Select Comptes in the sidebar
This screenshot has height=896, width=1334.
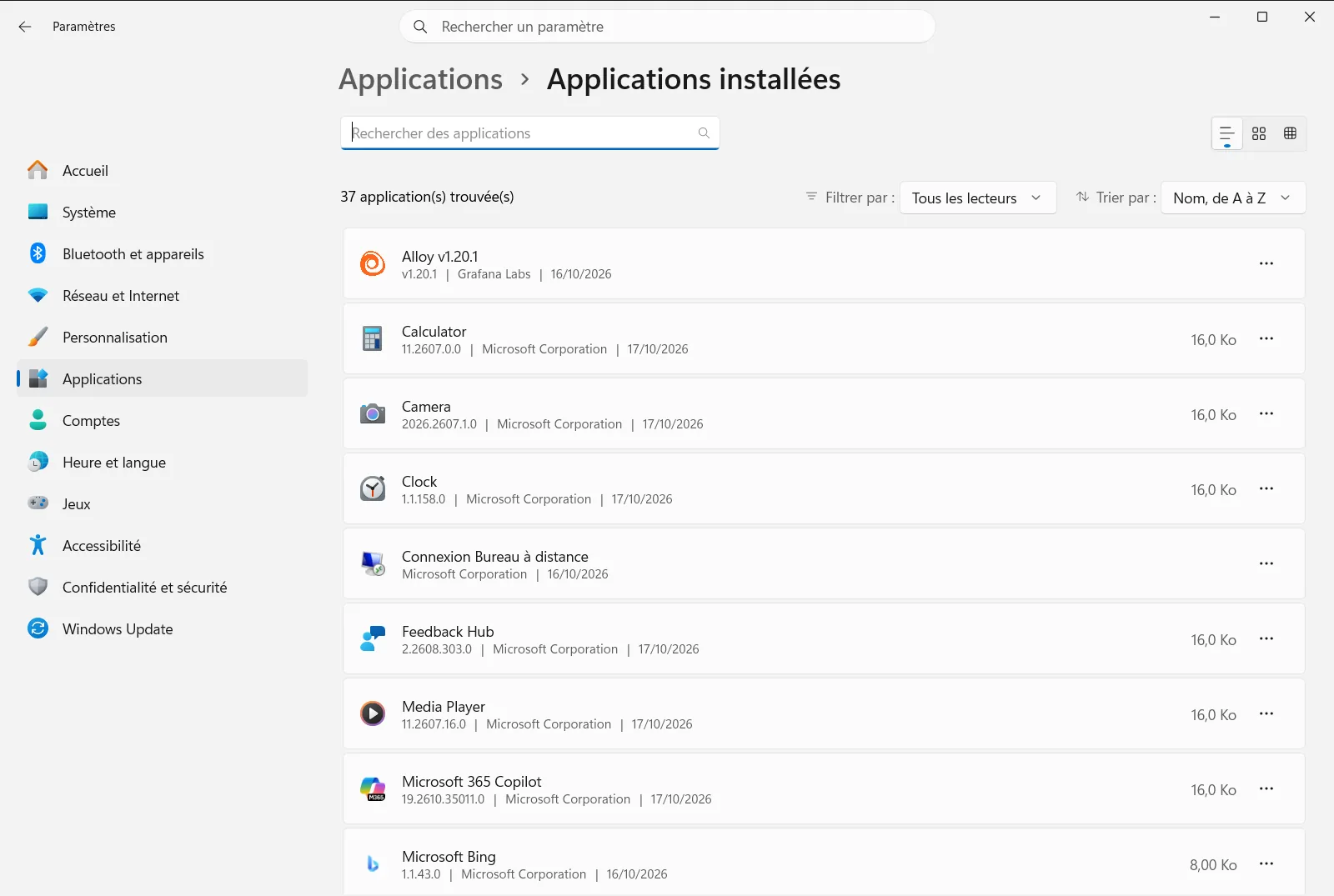click(163, 420)
